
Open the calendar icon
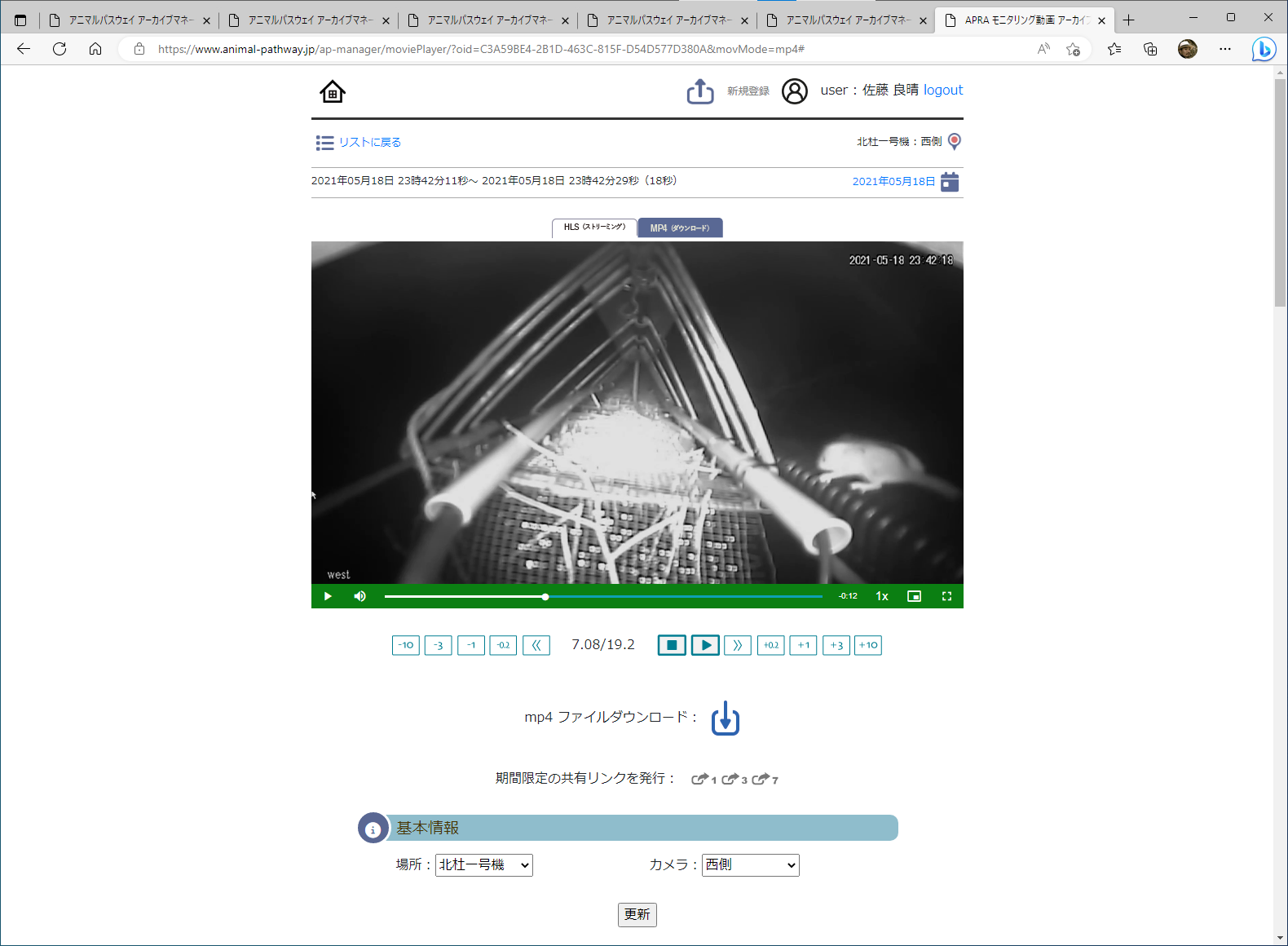tap(950, 182)
